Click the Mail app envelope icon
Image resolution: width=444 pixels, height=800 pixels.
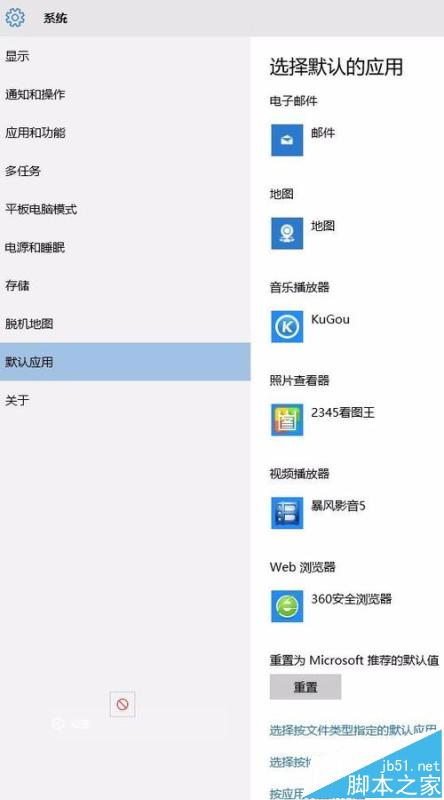click(287, 140)
